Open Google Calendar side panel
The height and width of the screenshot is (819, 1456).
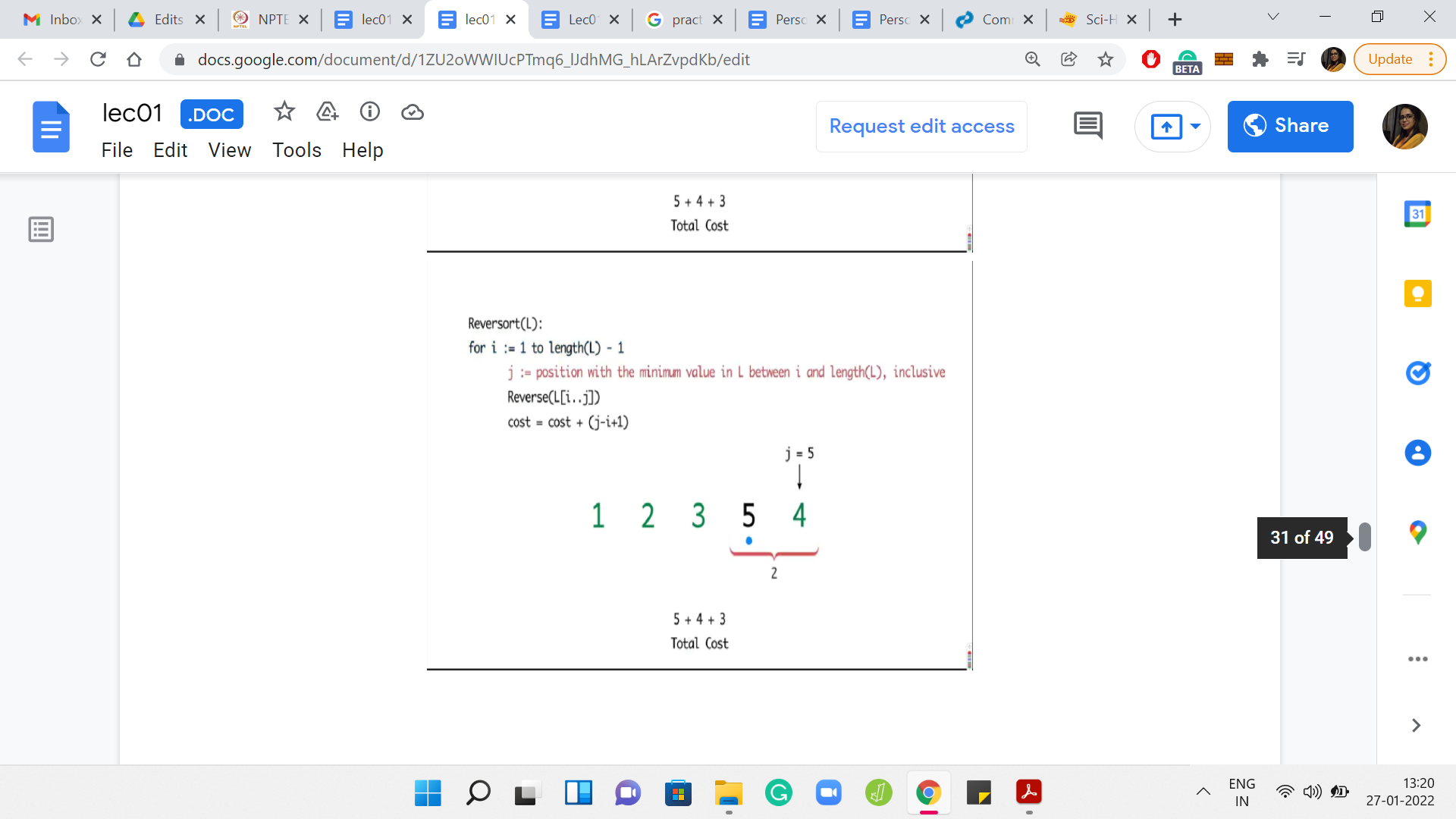(1417, 215)
